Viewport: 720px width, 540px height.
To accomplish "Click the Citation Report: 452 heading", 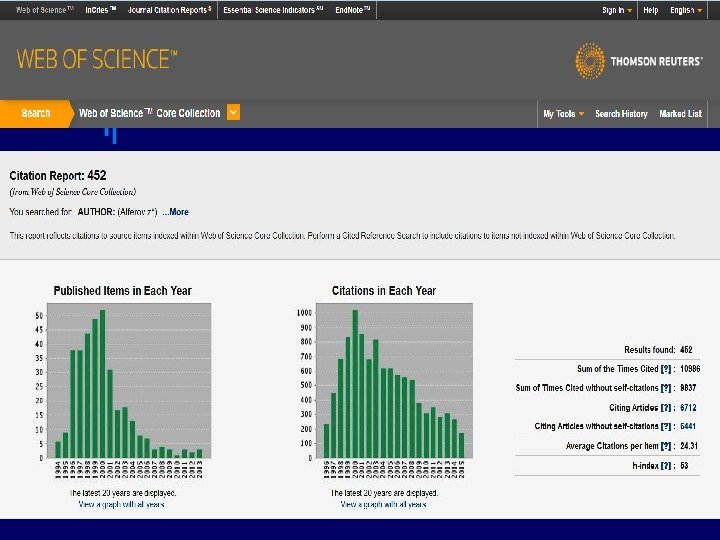I will coord(58,175).
